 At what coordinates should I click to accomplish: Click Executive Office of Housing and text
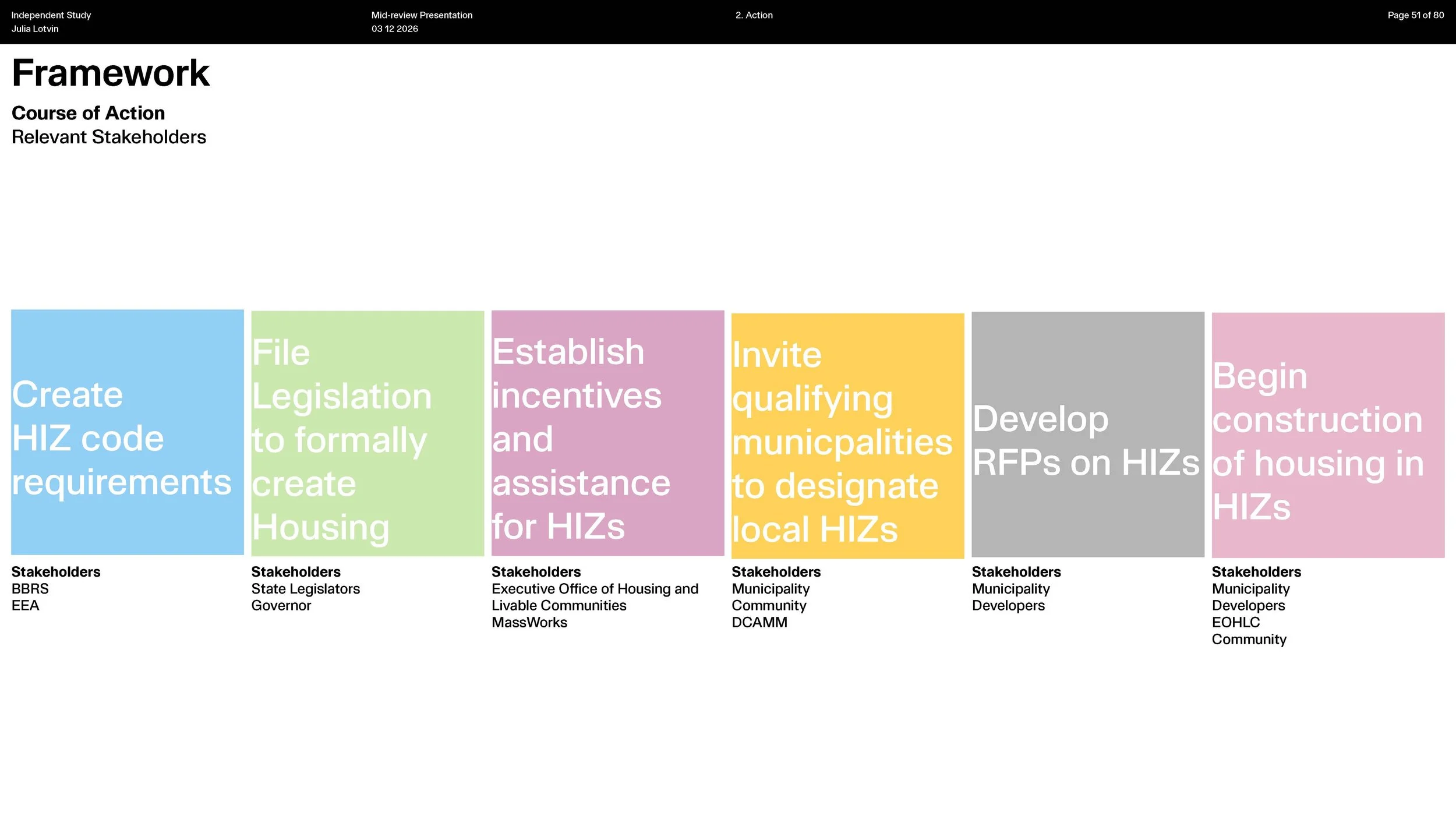595,588
